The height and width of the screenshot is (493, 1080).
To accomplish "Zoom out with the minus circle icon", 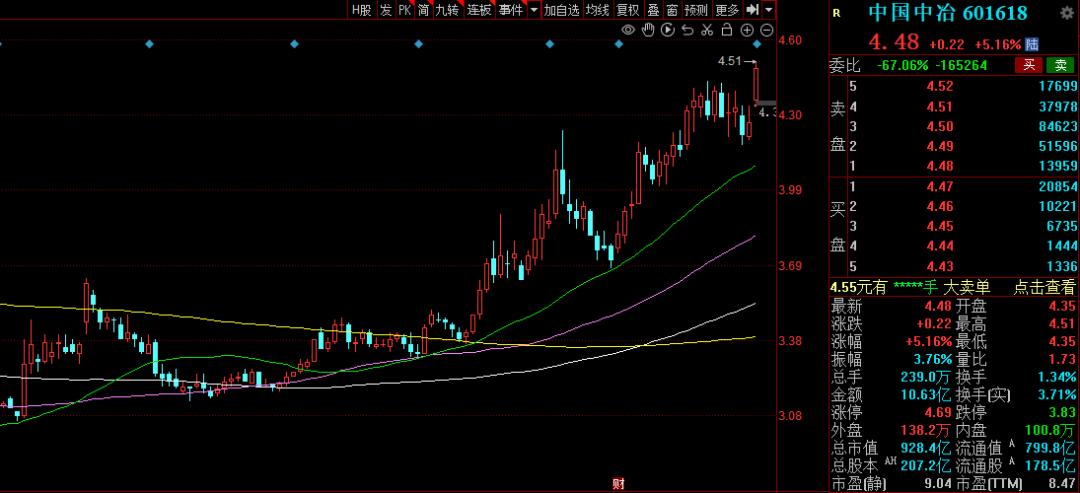I will click(x=765, y=30).
